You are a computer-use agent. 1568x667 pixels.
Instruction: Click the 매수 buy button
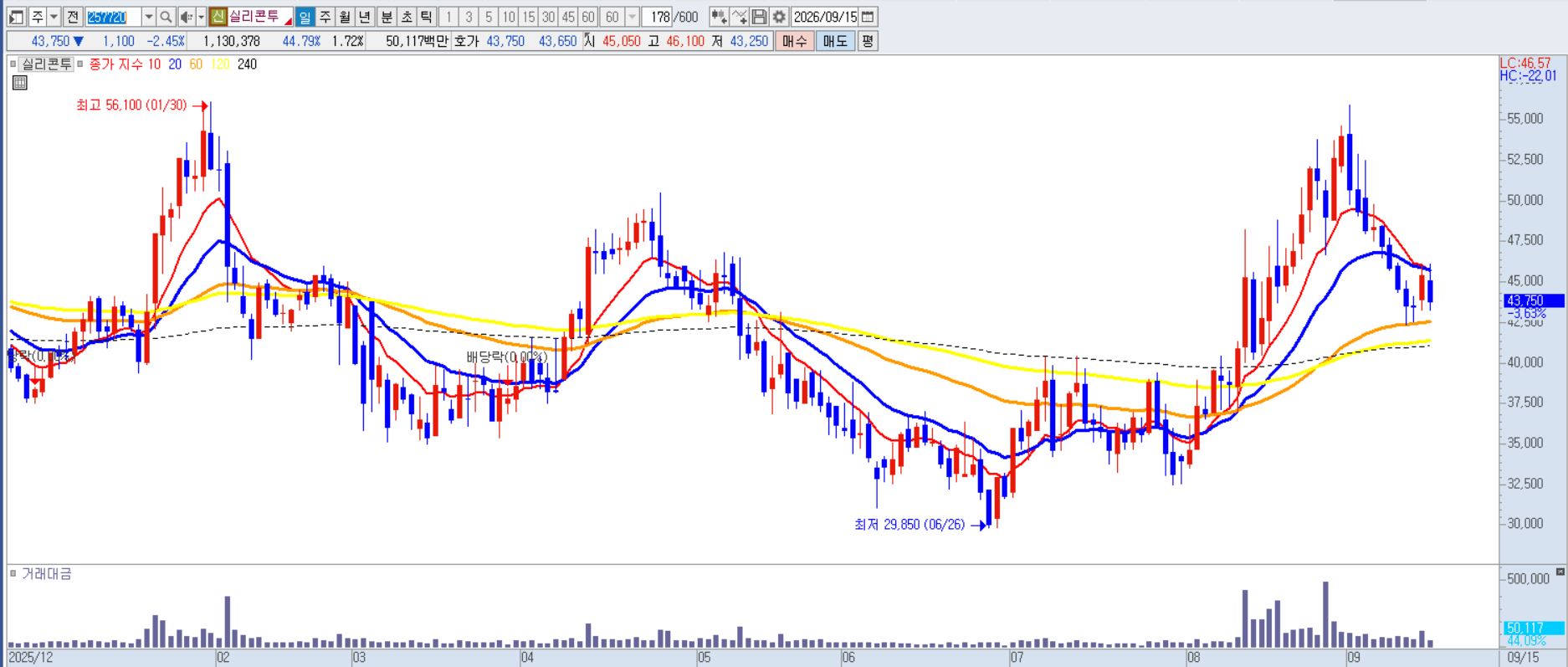(795, 41)
